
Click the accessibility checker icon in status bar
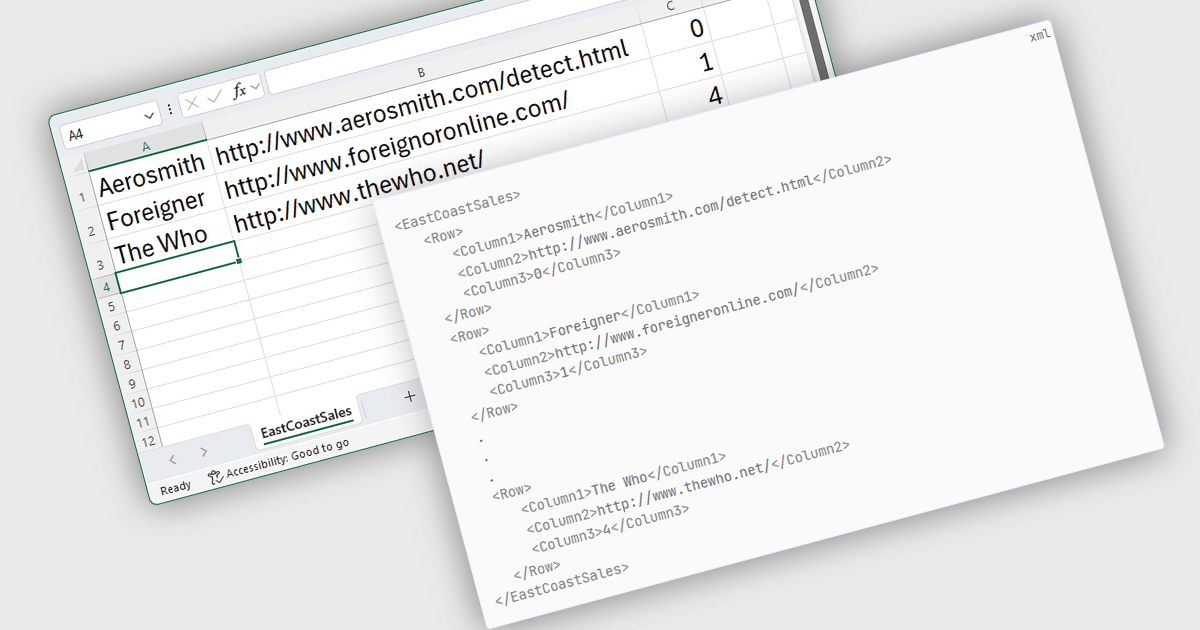[215, 478]
